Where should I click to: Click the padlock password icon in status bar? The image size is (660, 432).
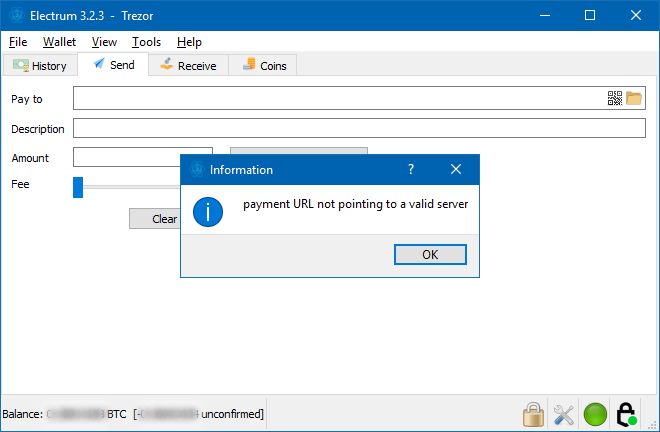(x=533, y=414)
